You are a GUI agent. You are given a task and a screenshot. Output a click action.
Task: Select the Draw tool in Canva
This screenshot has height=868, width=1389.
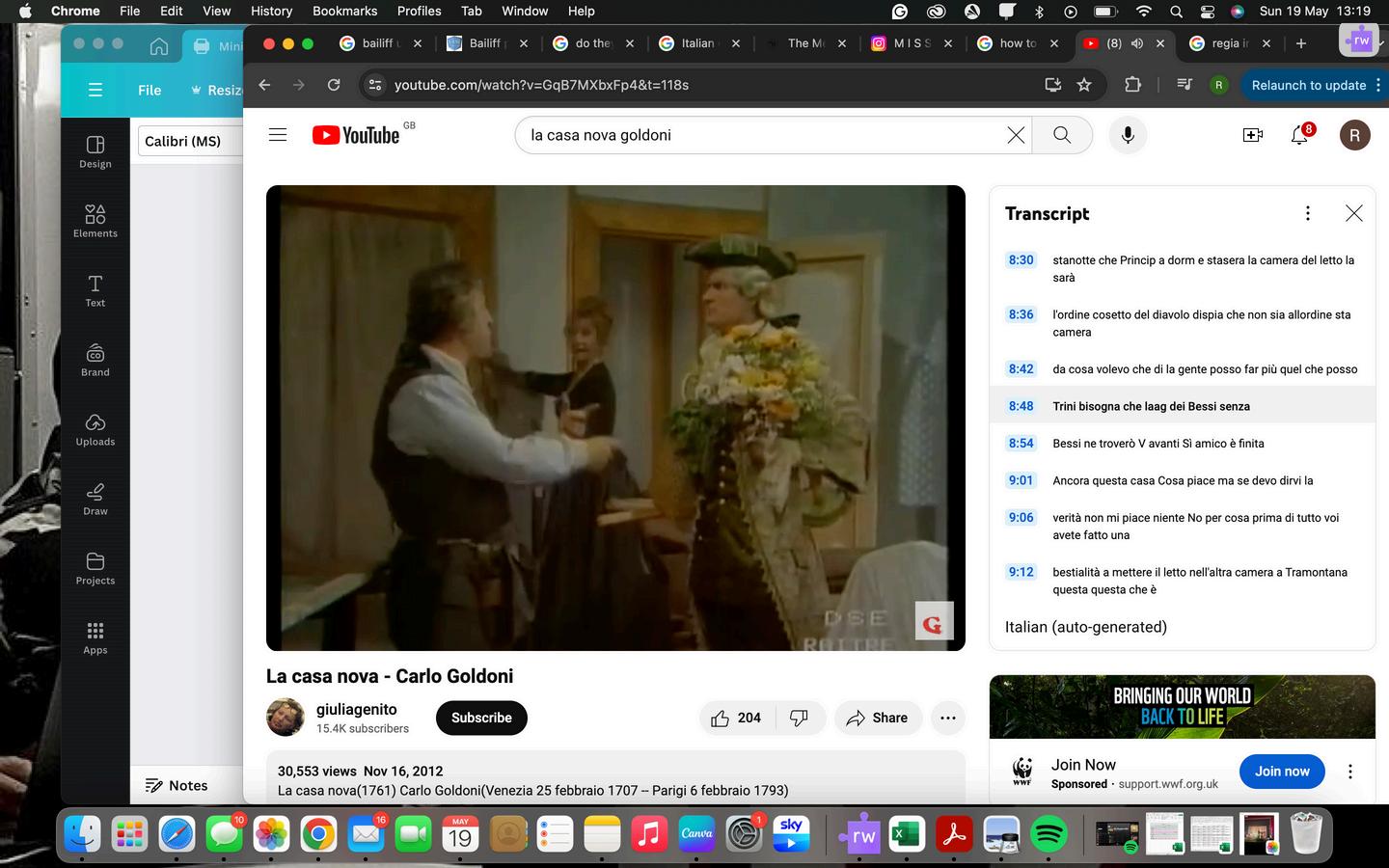tap(95, 500)
